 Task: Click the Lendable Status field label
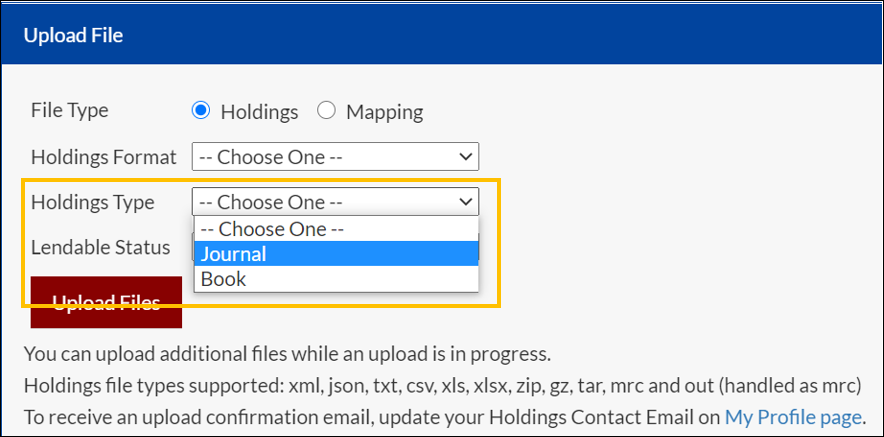pos(100,247)
